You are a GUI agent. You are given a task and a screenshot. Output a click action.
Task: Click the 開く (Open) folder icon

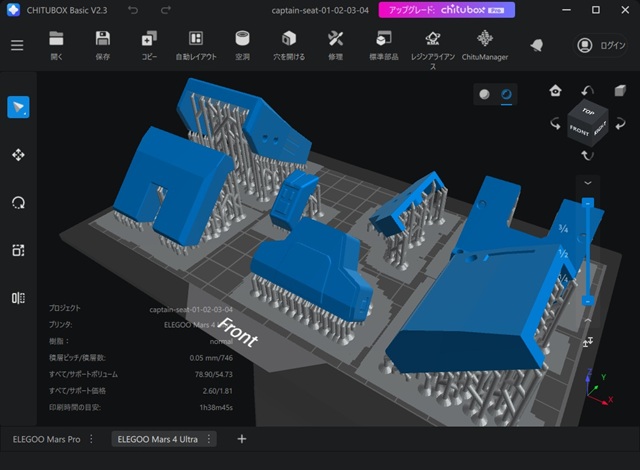(56, 39)
